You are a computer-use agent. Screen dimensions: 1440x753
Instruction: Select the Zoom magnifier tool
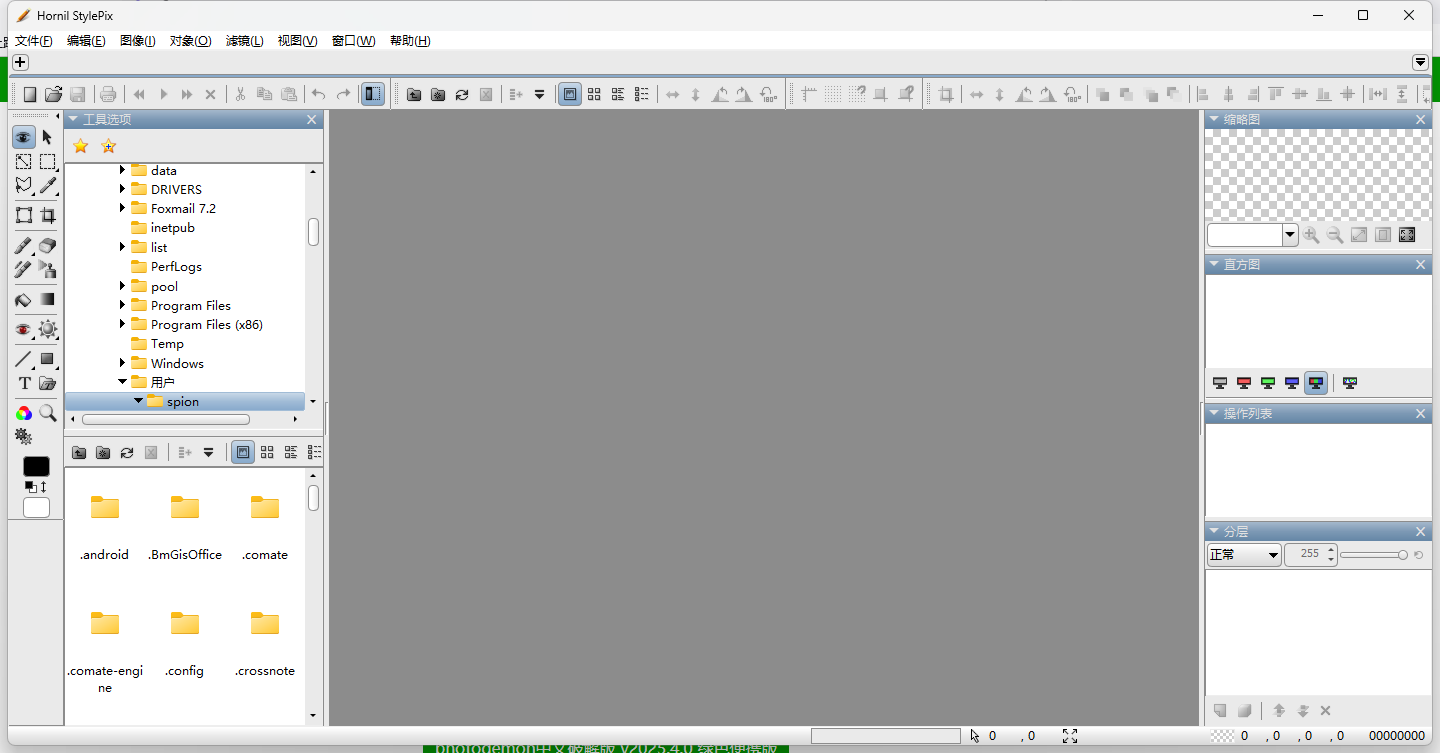pos(47,413)
